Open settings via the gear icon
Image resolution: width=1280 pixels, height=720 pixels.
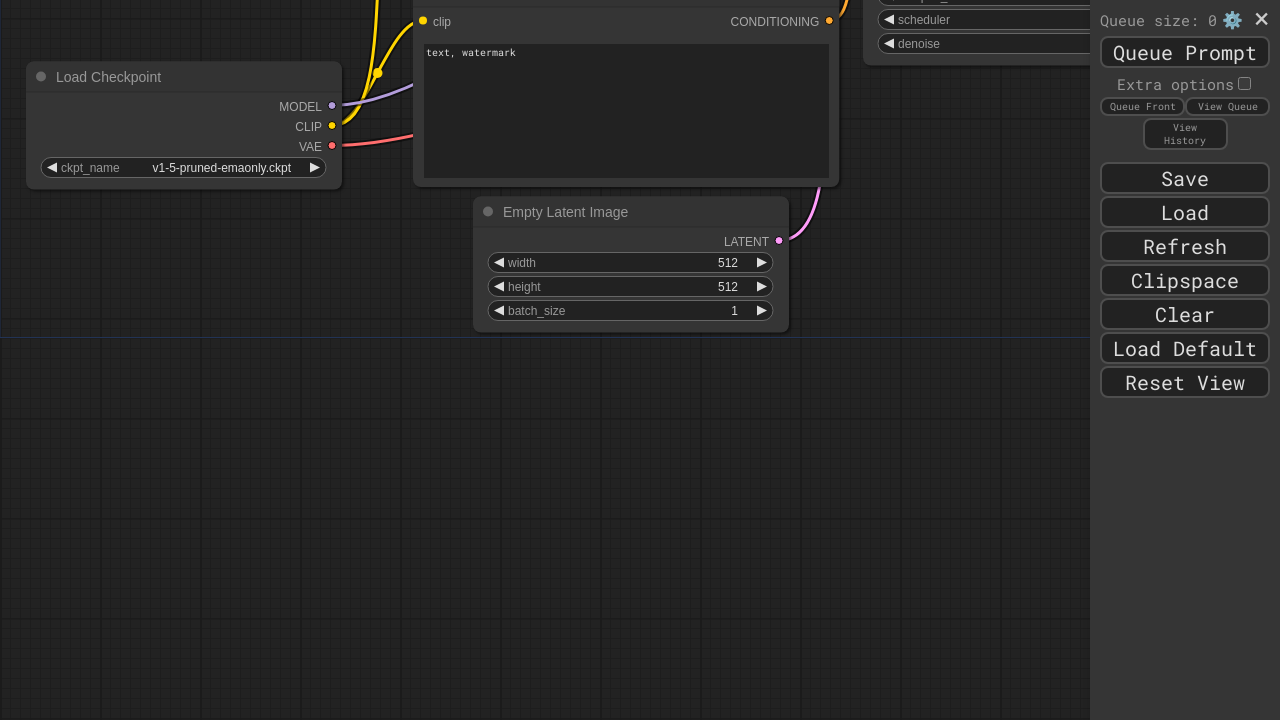pos(1232,20)
